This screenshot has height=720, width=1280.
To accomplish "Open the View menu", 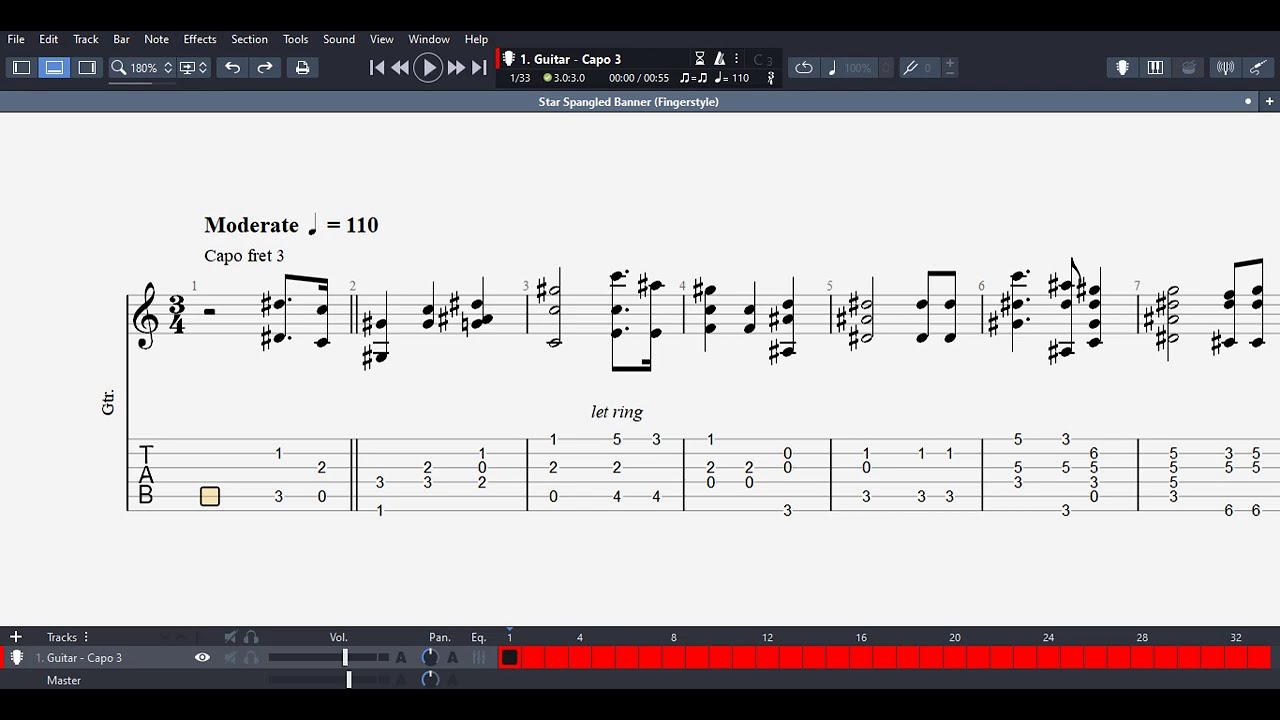I will (x=381, y=39).
